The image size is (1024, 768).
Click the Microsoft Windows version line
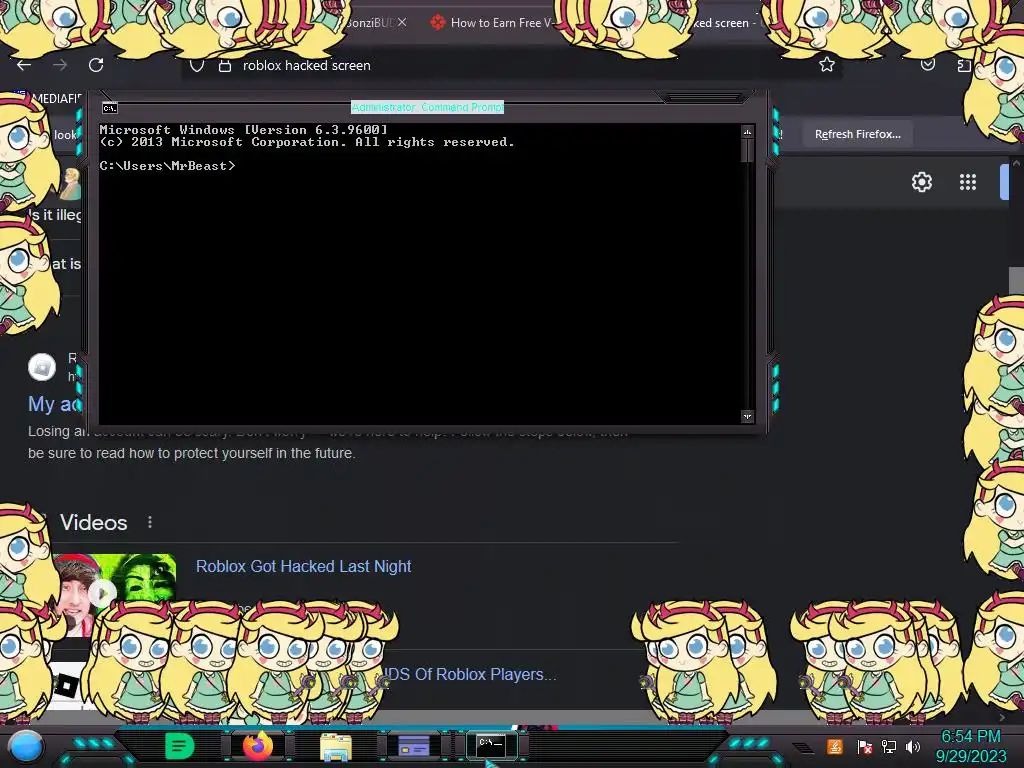click(244, 130)
